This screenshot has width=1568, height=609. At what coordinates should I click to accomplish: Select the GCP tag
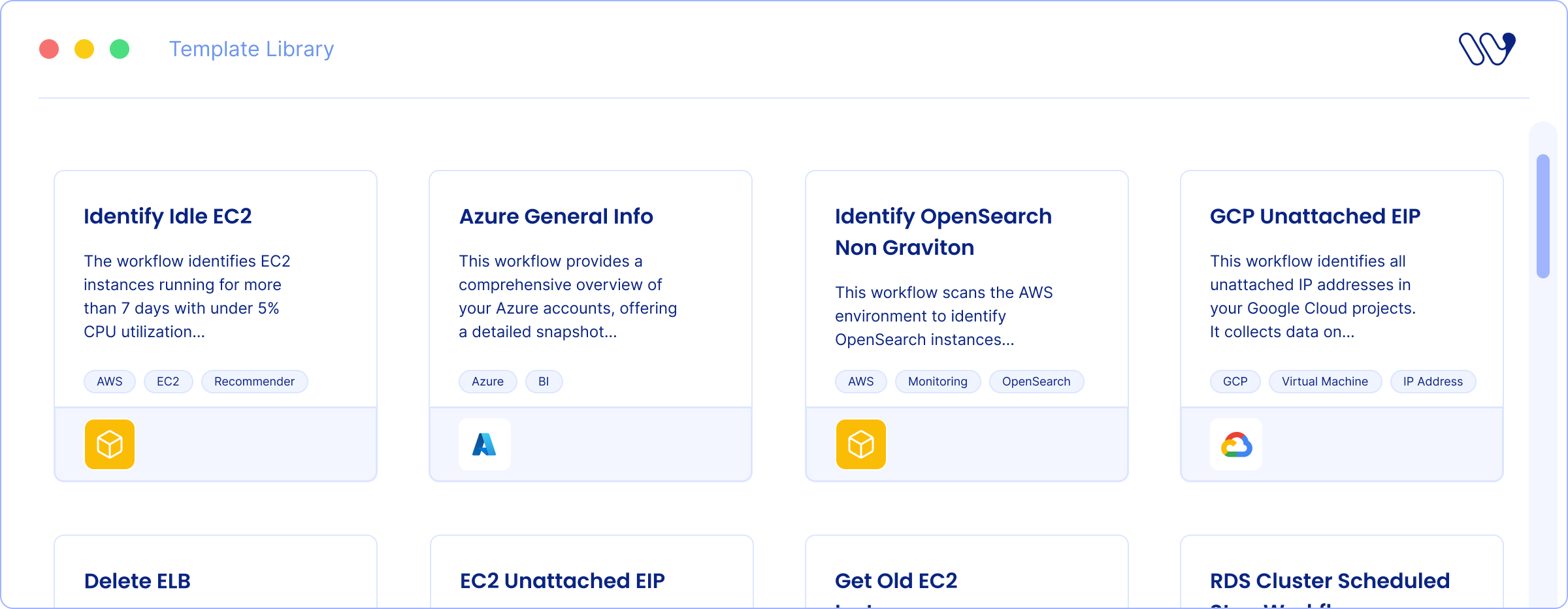point(1235,382)
